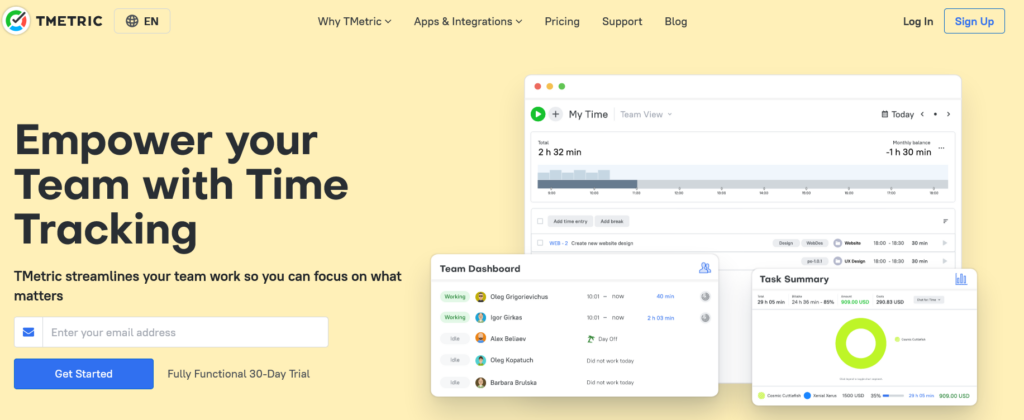1024x420 pixels.
Task: Click clock icon in Igor Girkas row
Action: pos(705,317)
